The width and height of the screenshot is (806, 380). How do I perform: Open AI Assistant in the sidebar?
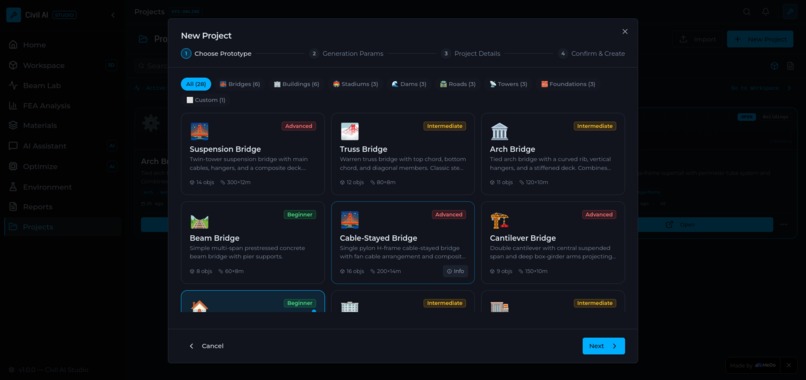[62, 146]
